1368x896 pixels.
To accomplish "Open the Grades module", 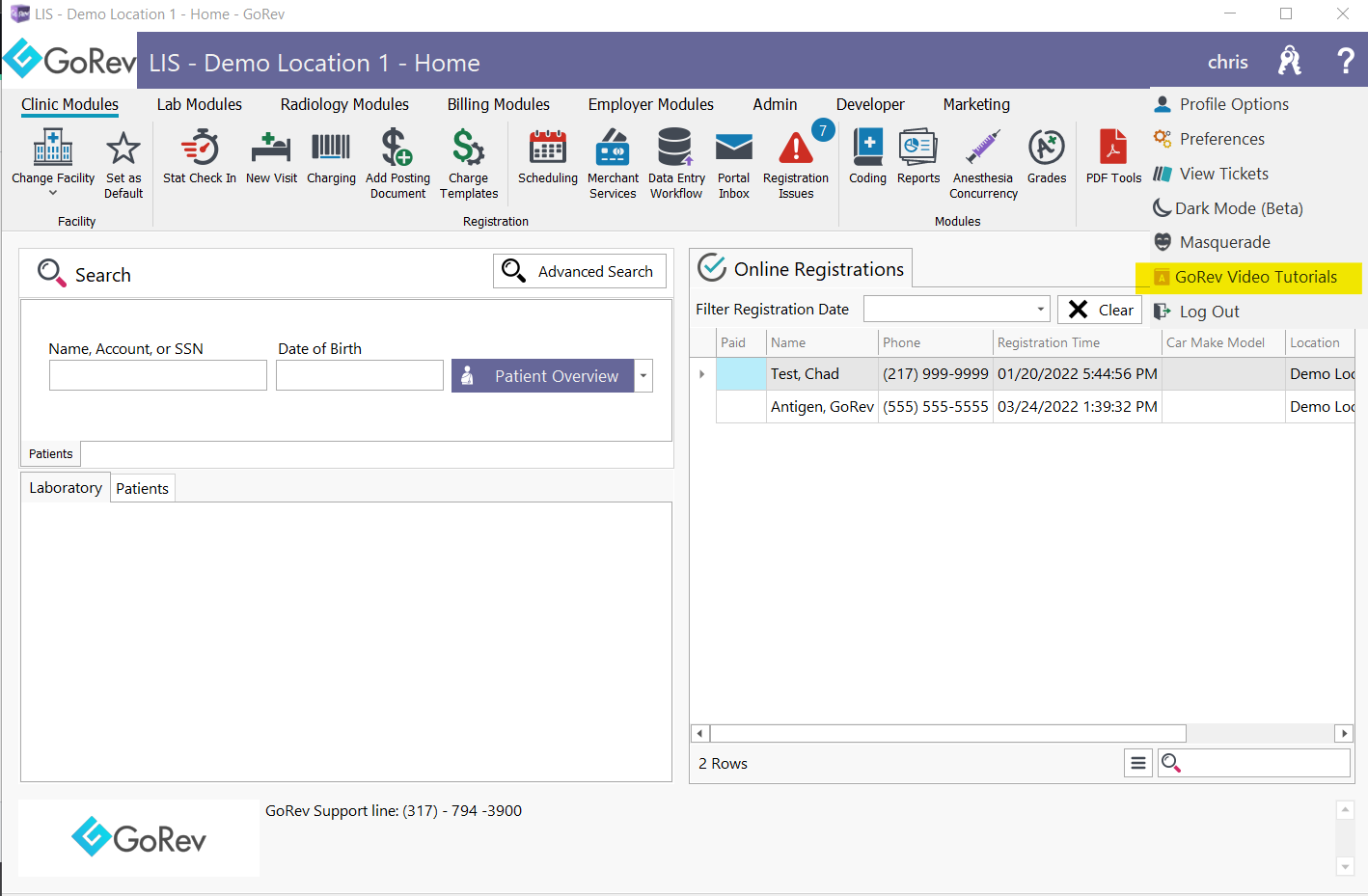I will tap(1047, 158).
